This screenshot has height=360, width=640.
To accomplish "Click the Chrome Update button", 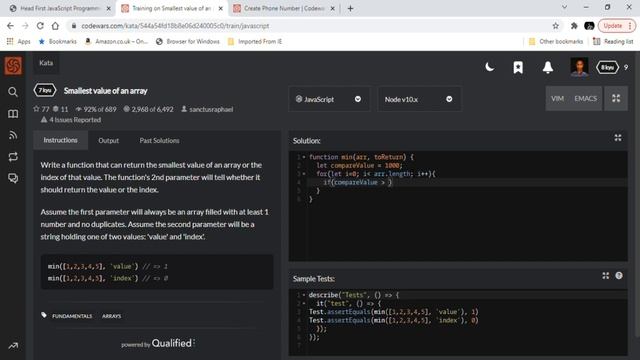I will [617, 26].
